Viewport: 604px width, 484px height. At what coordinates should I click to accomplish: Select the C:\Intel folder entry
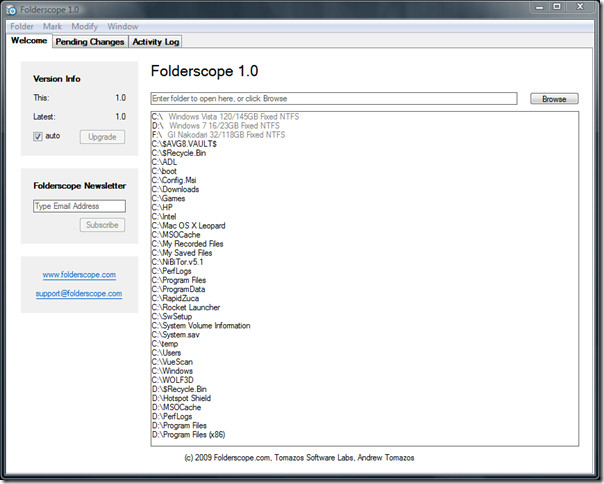pyautogui.click(x=164, y=217)
